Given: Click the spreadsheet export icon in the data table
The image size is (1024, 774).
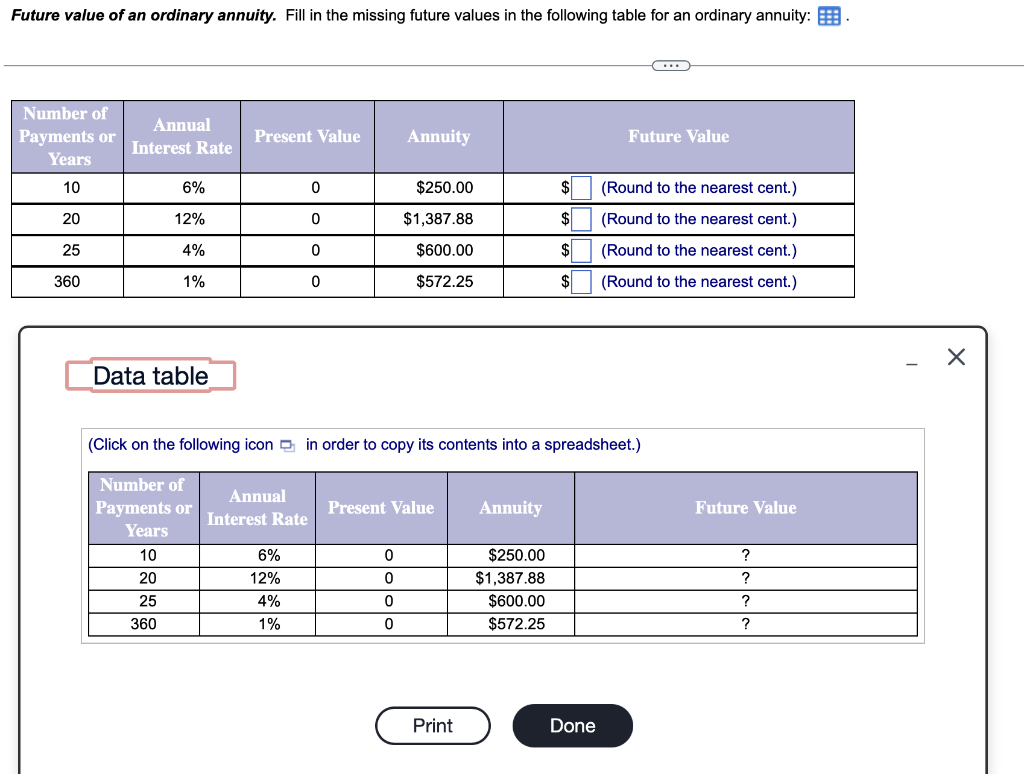Looking at the screenshot, I should [287, 444].
